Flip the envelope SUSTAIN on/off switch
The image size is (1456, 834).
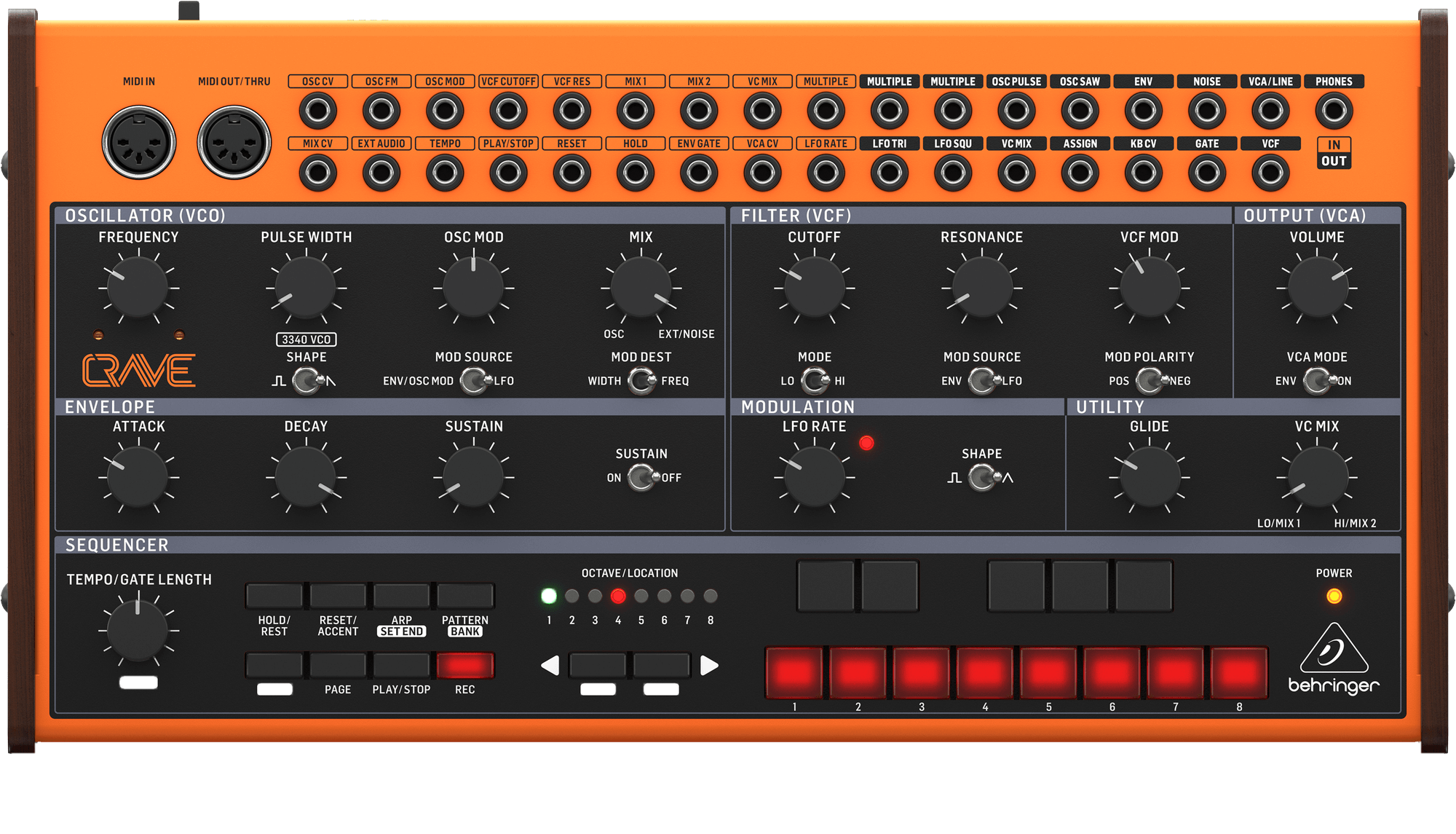pos(642,478)
